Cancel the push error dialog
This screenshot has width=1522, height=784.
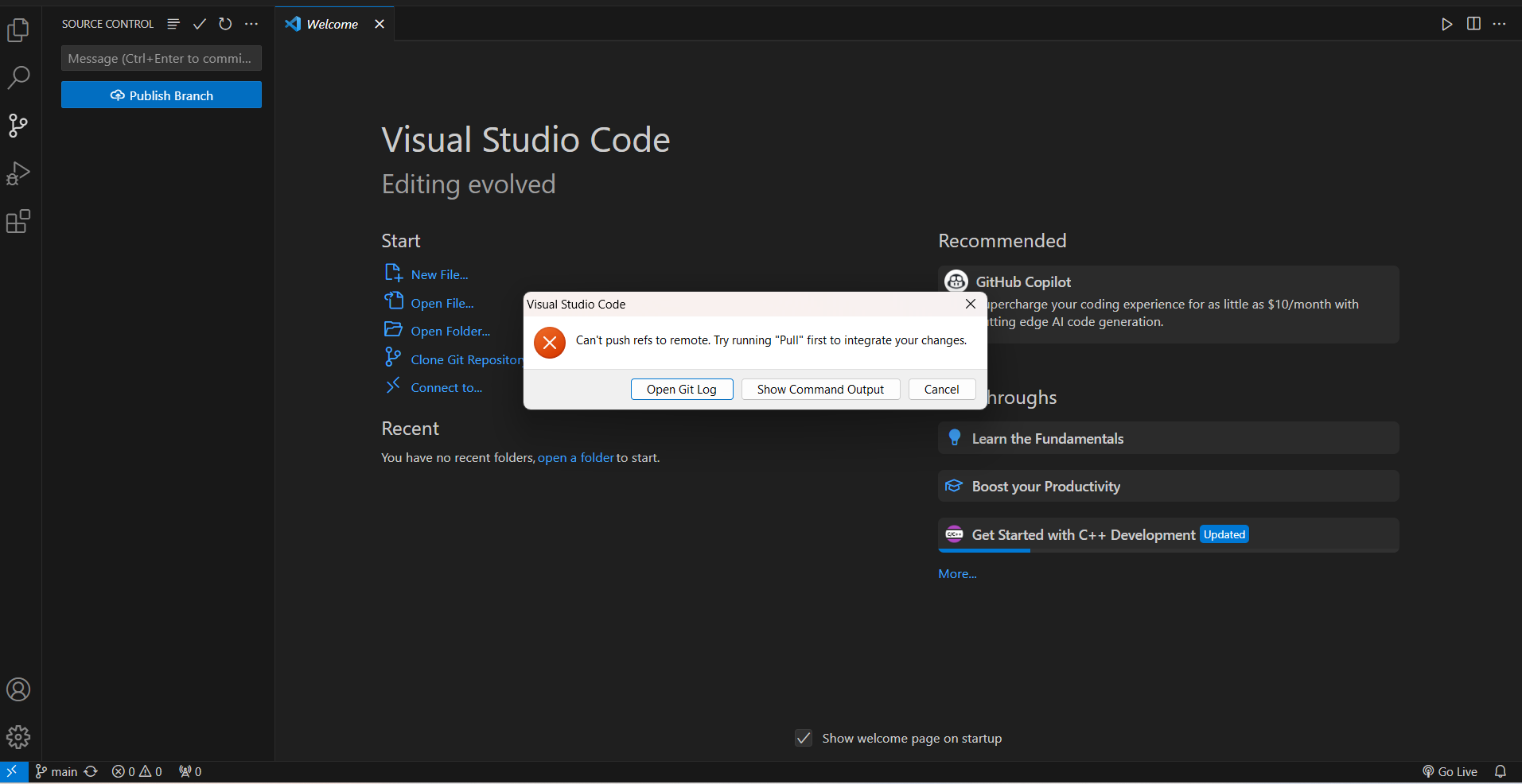point(941,389)
